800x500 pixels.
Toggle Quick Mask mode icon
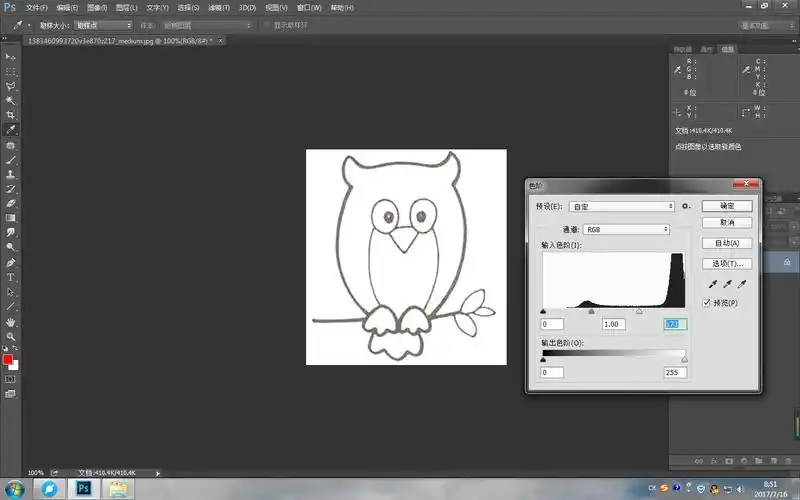pyautogui.click(x=10, y=380)
